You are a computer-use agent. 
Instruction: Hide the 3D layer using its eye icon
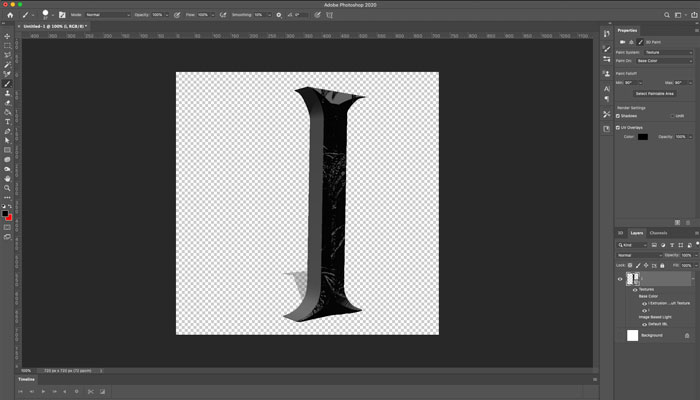620,279
